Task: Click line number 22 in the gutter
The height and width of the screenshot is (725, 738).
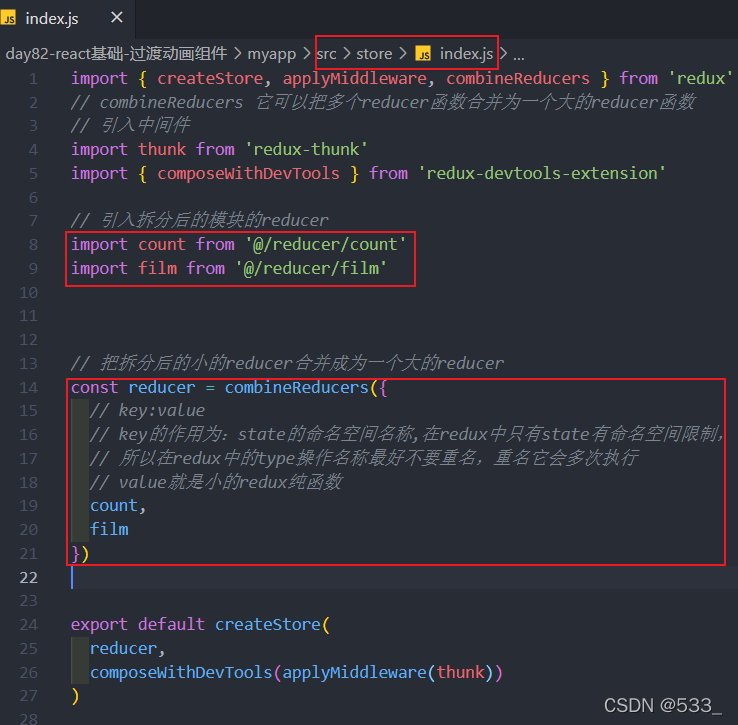Action: (x=28, y=578)
